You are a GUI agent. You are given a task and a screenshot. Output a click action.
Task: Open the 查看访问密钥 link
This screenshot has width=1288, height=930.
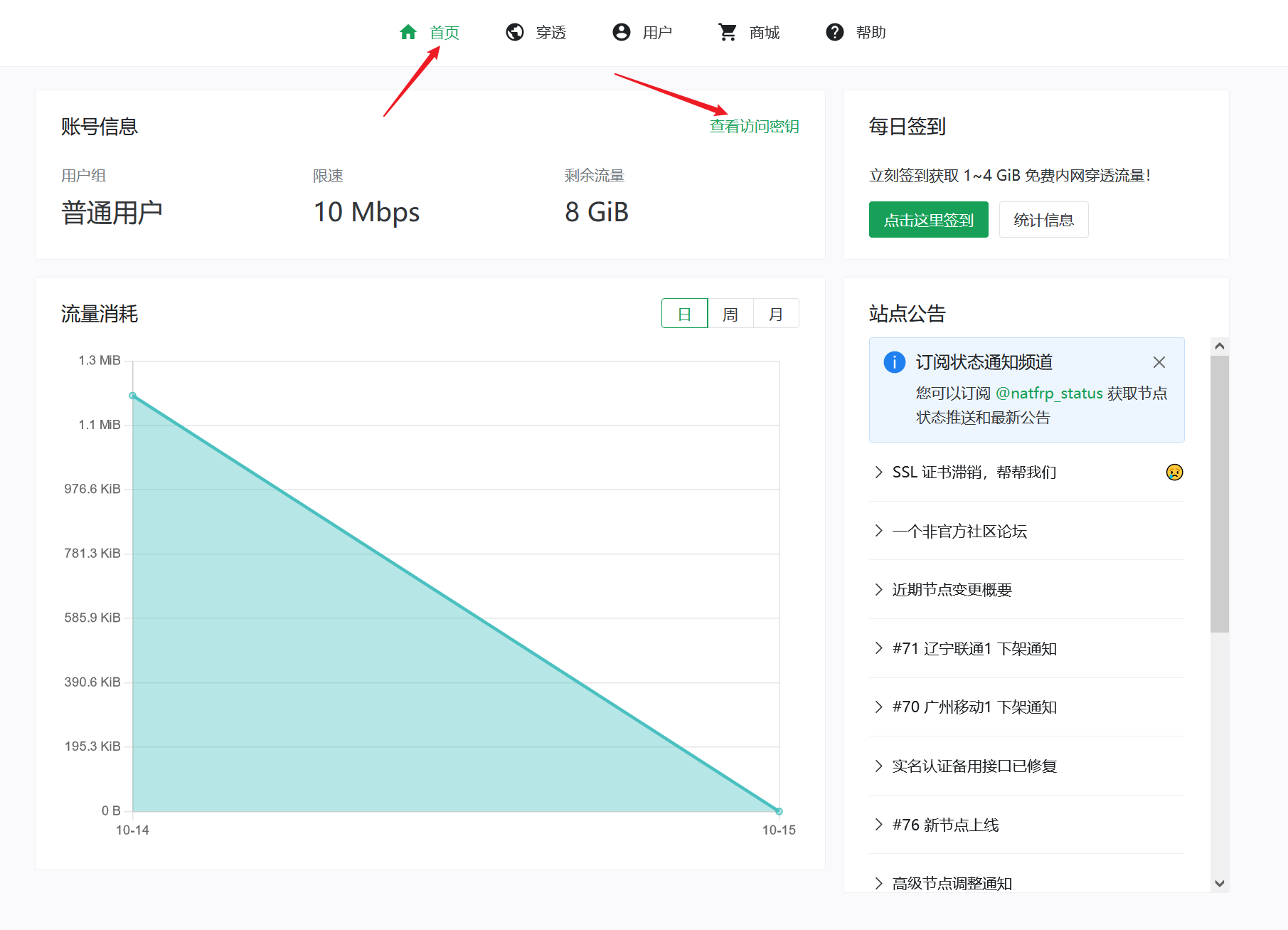754,127
